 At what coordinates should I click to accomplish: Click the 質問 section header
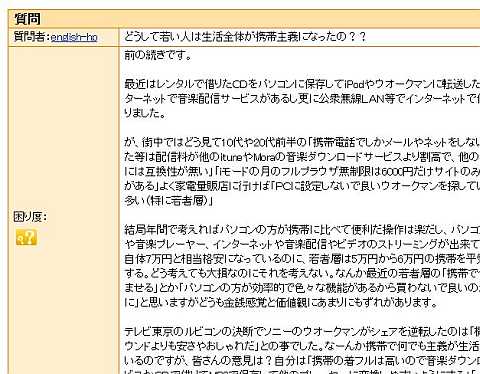(27, 19)
